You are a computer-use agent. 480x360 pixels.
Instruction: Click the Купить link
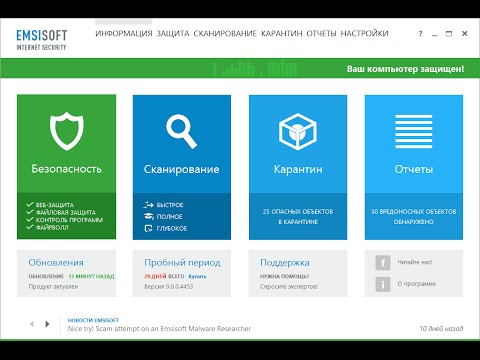197,276
